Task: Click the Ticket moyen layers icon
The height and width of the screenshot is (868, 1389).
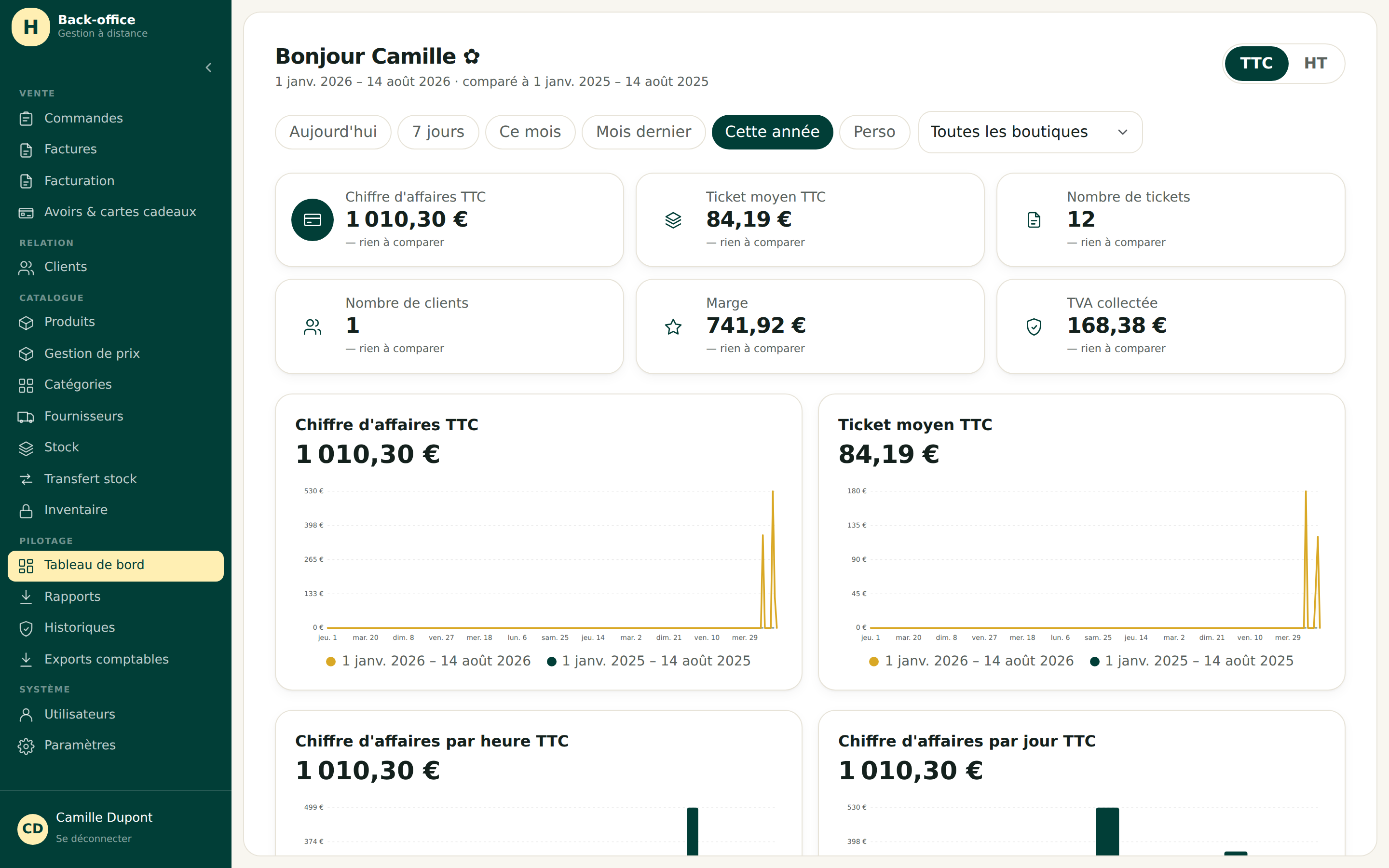Action: 673,220
